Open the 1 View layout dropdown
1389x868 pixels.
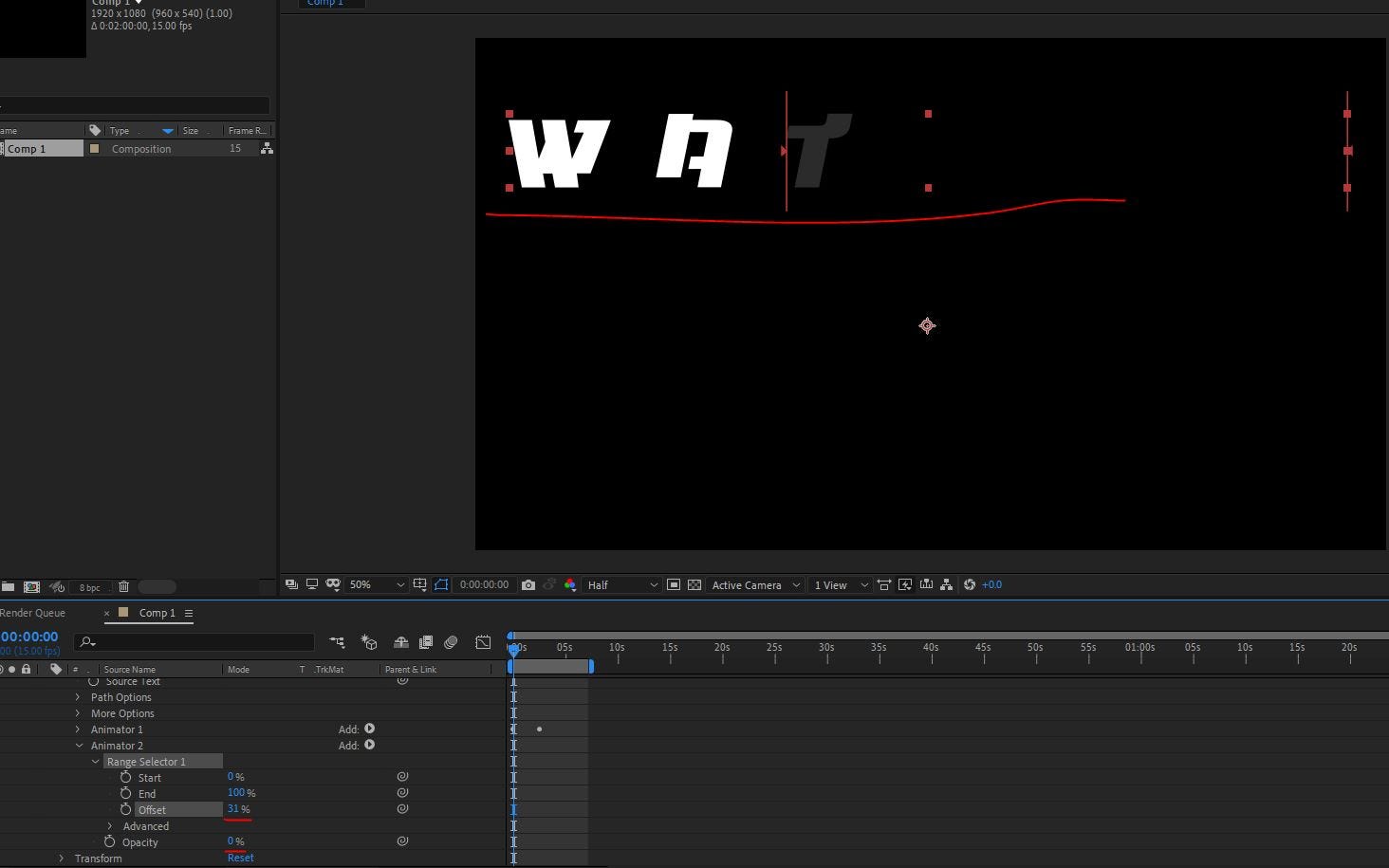click(x=841, y=584)
